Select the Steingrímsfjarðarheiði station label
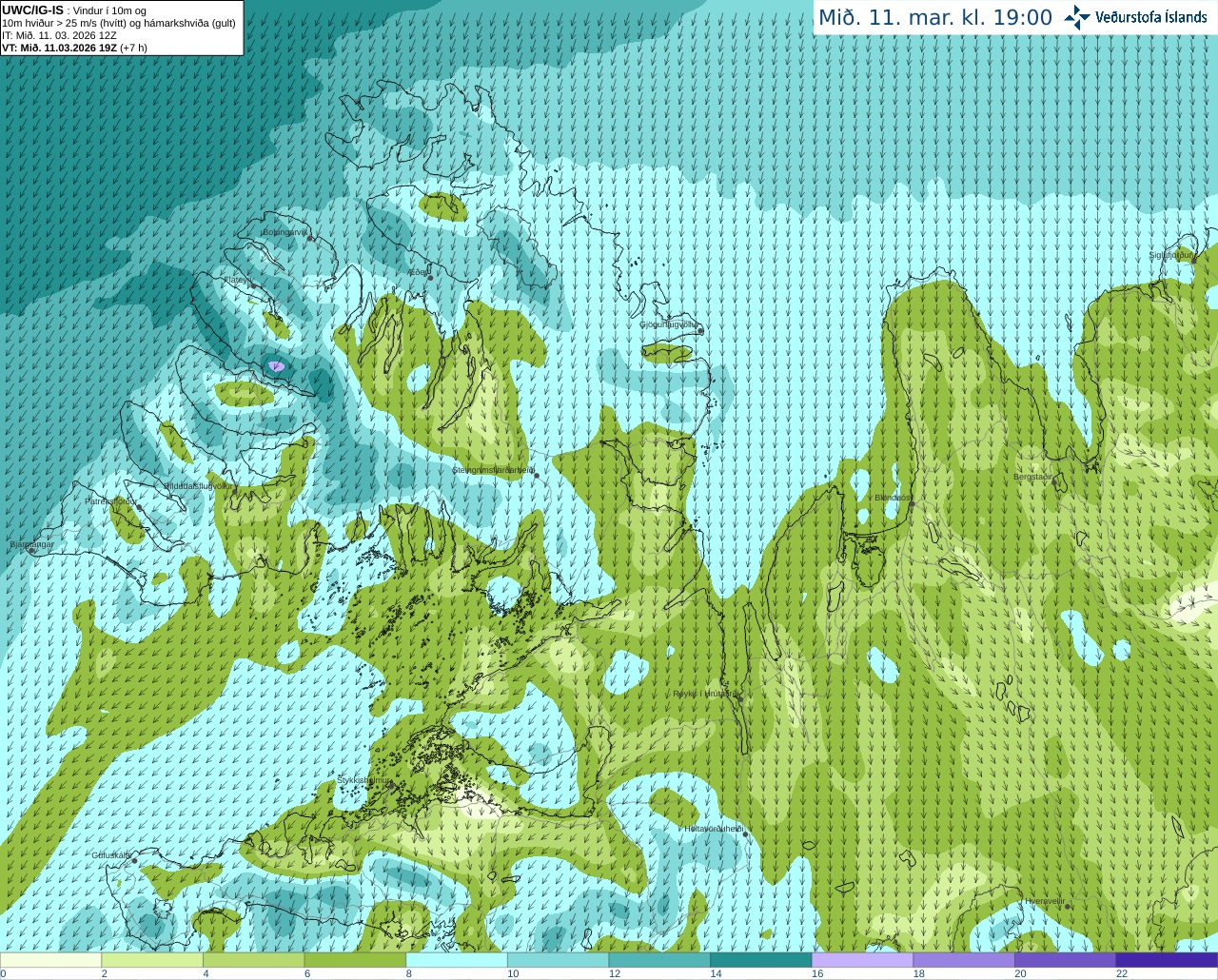The width and height of the screenshot is (1218, 980). click(x=492, y=470)
